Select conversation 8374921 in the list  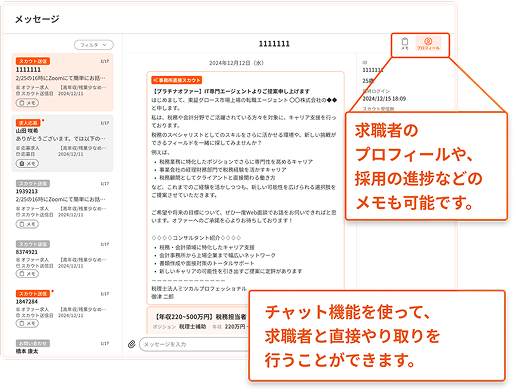(62, 259)
